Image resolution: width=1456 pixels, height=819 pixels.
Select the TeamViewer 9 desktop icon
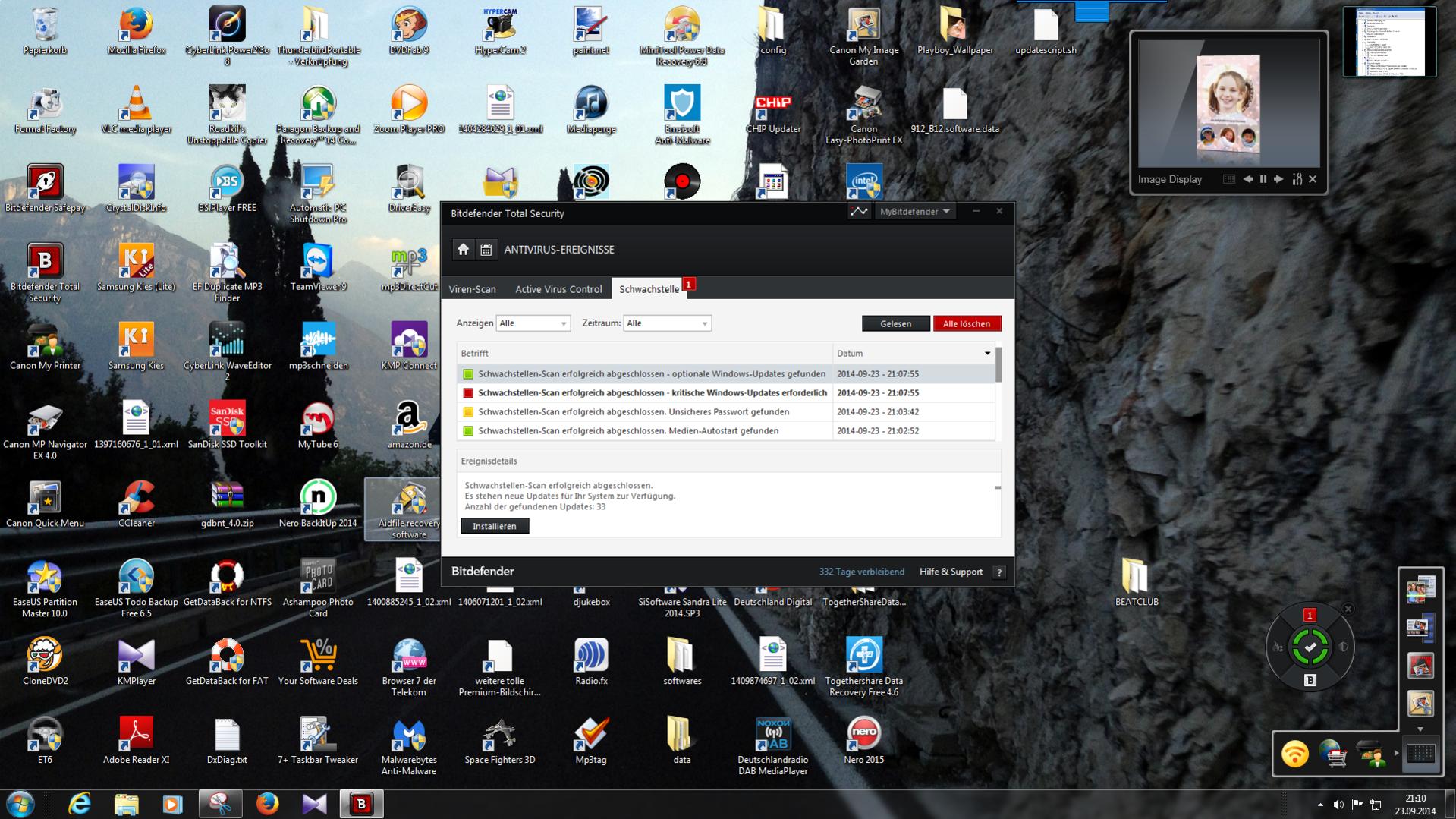click(x=318, y=269)
